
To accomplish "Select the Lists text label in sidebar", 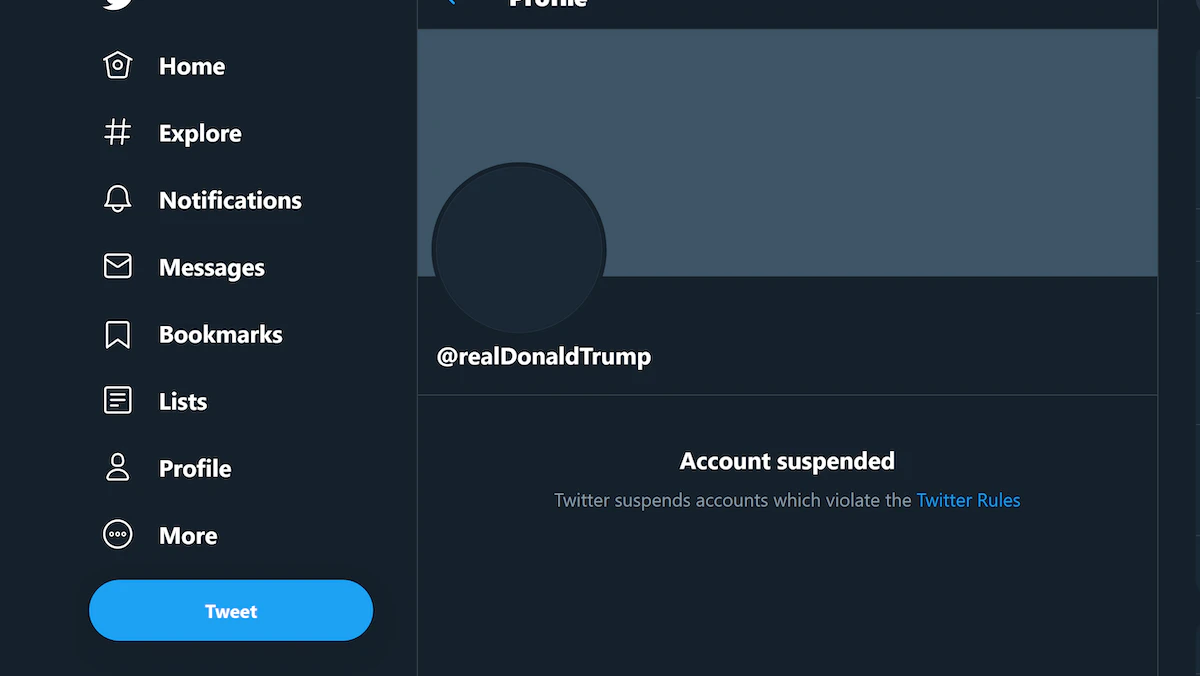I will click(x=183, y=401).
